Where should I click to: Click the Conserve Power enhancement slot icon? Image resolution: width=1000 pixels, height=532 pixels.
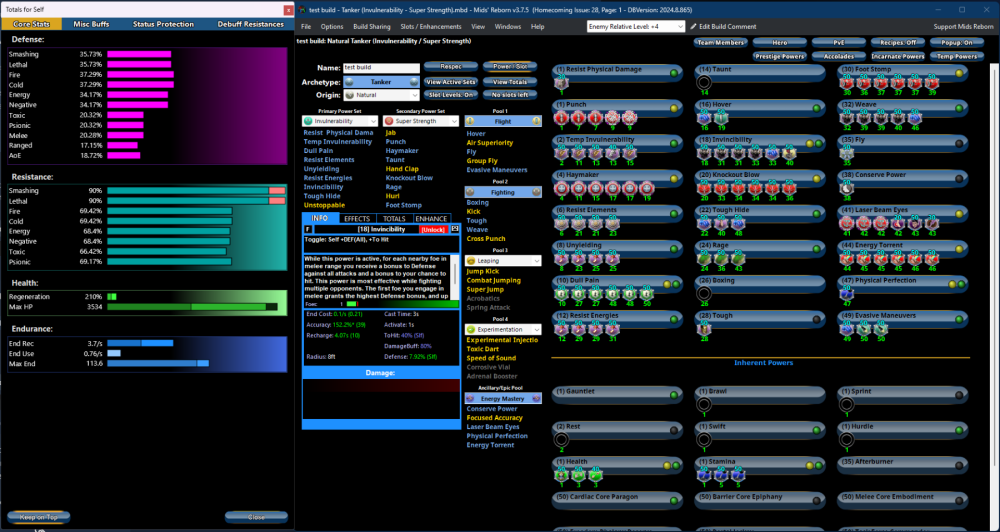(847, 187)
